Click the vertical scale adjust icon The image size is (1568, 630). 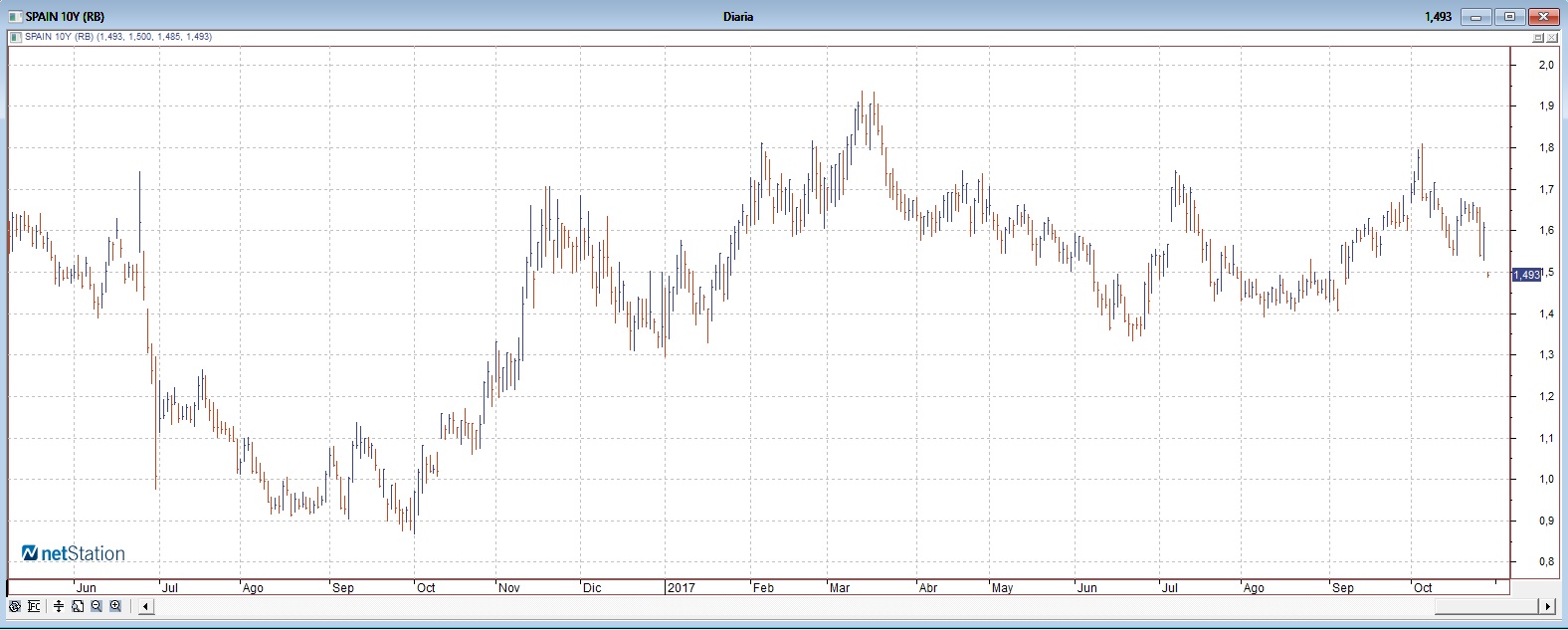pyautogui.click(x=59, y=606)
